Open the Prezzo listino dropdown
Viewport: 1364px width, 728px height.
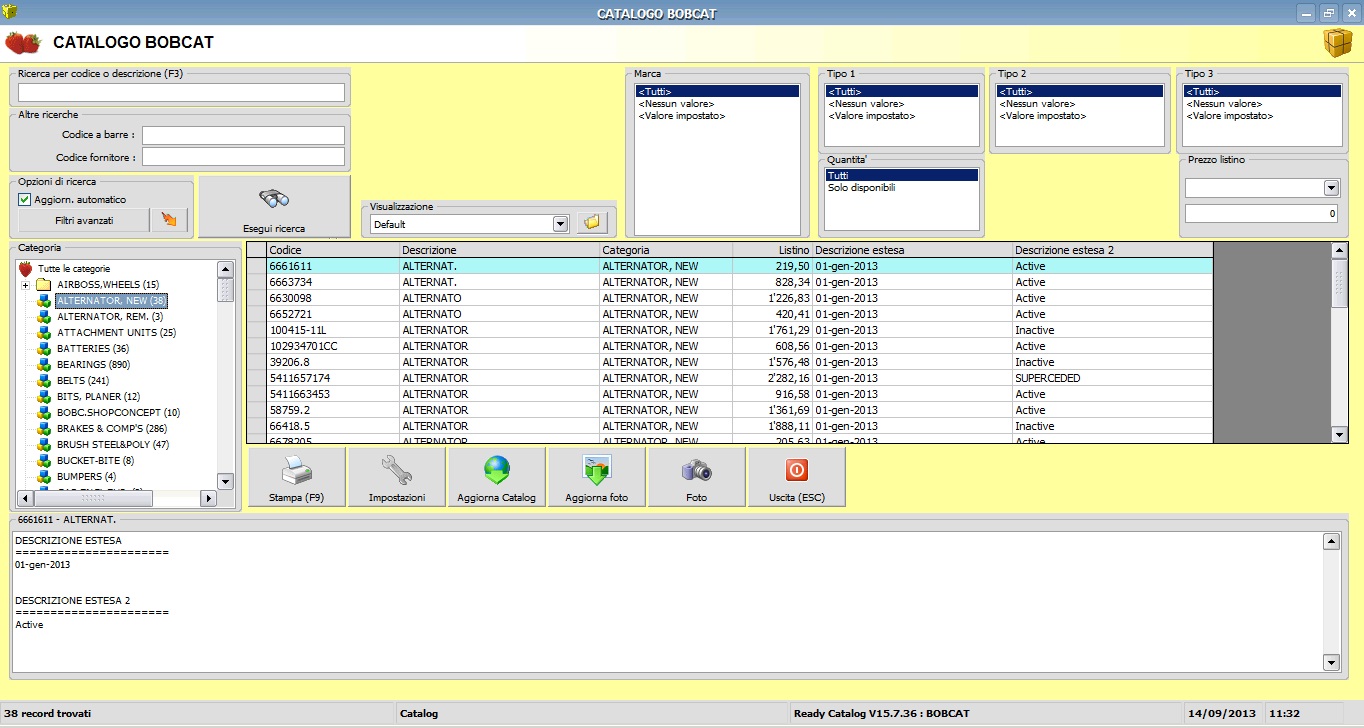click(x=1331, y=188)
